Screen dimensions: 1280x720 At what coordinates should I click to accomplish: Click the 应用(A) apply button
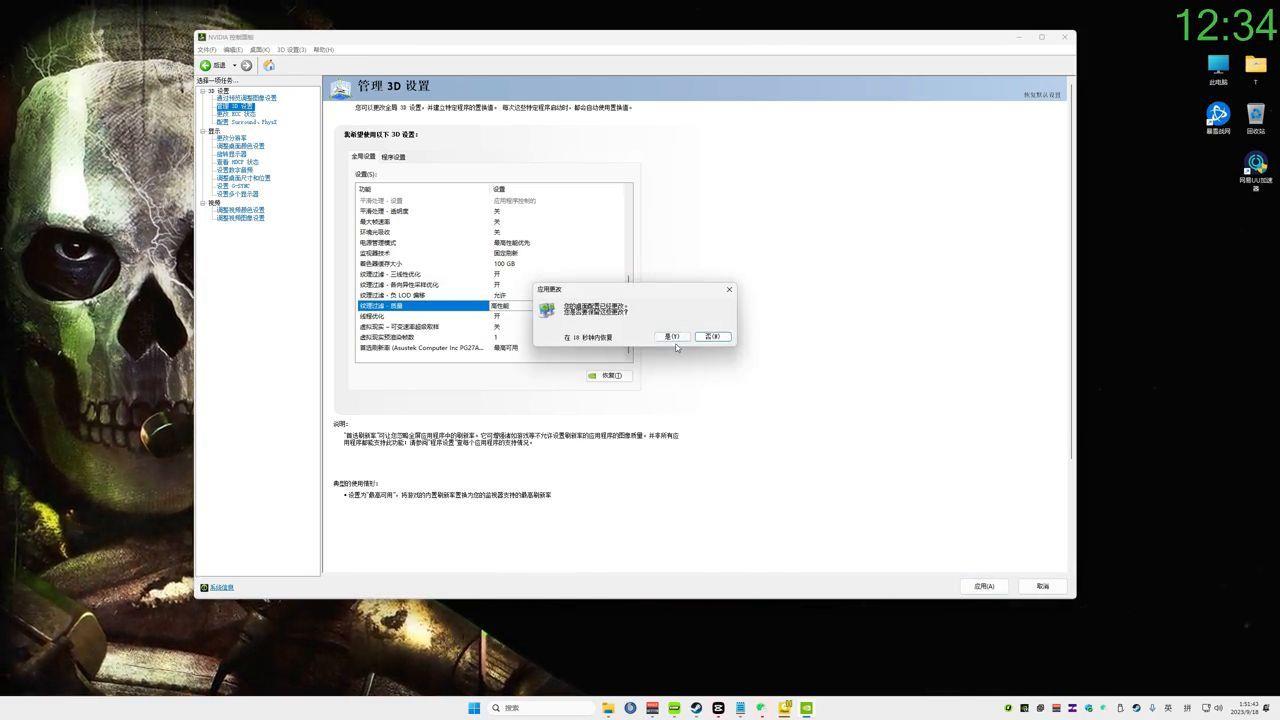click(x=984, y=586)
